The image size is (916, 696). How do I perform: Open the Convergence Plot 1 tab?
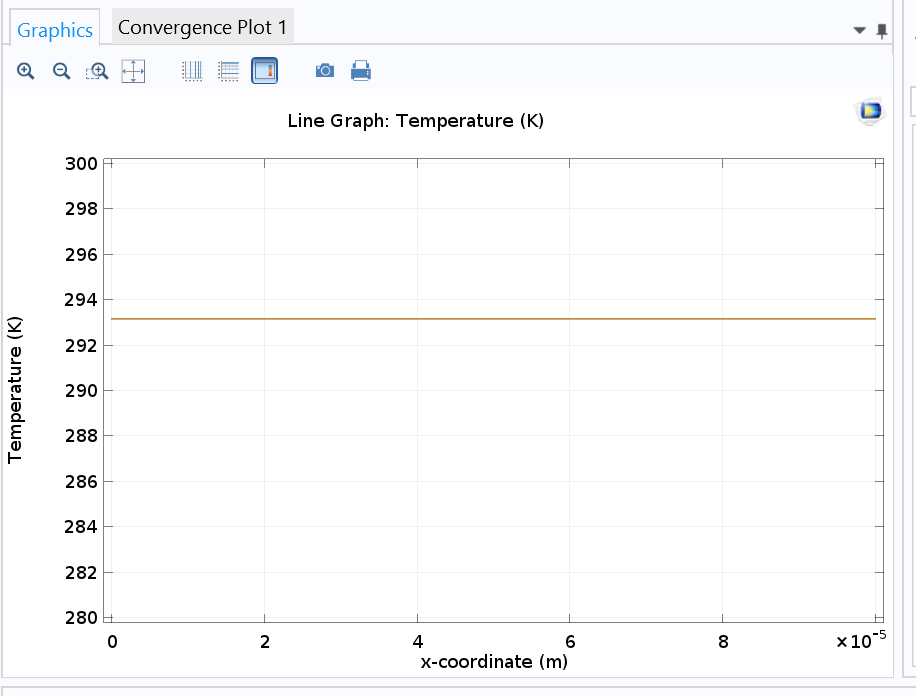click(x=202, y=27)
